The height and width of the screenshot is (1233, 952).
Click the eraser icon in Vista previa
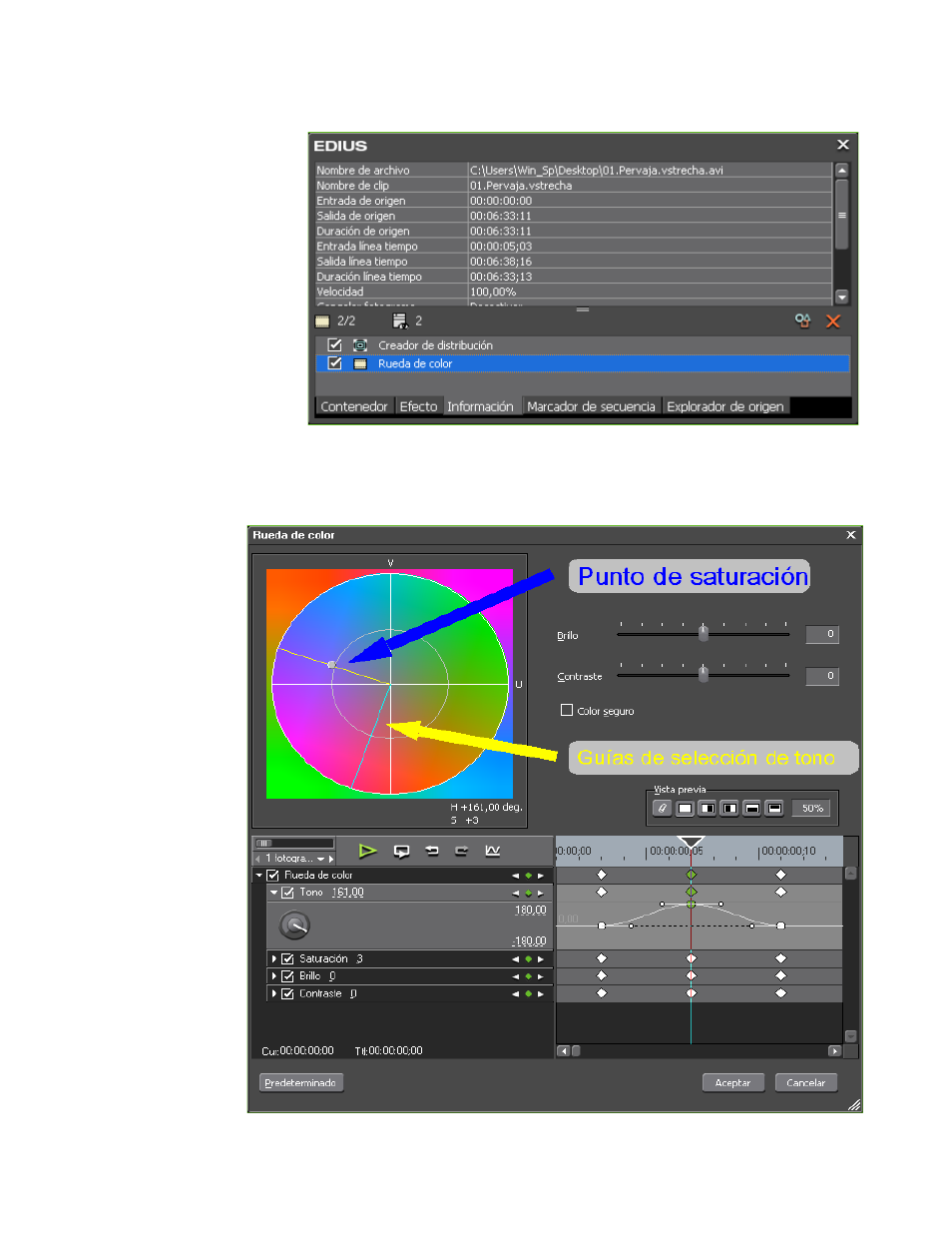point(663,808)
